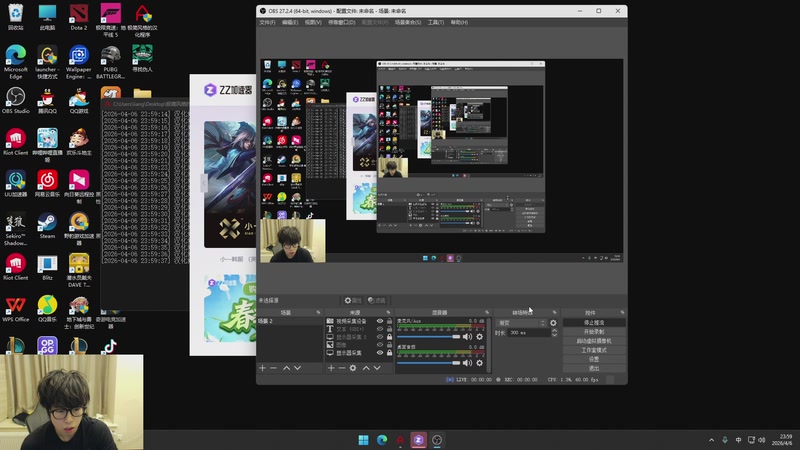Pop out the 来源 dock panel icon

point(388,312)
